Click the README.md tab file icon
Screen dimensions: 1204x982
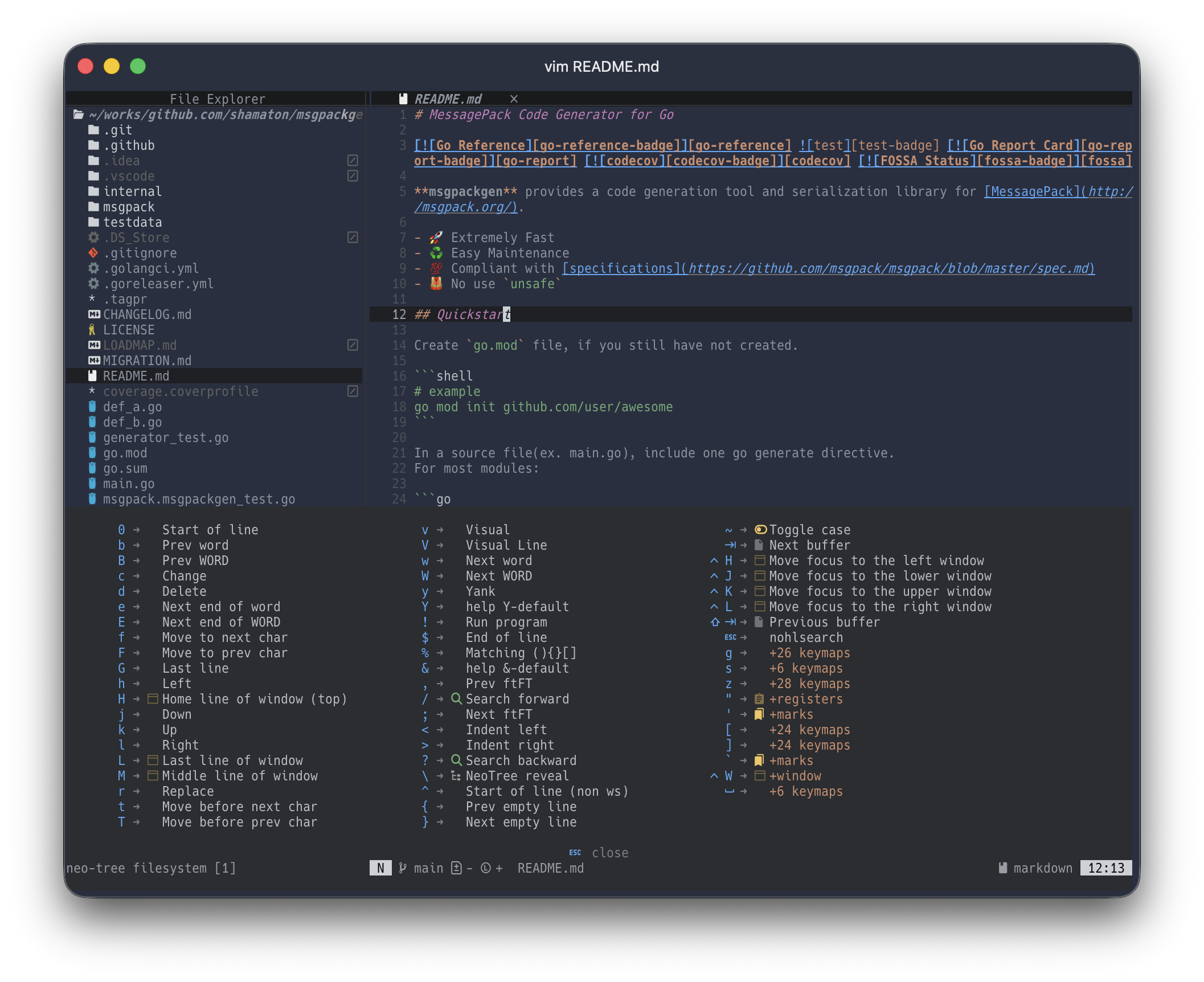403,99
